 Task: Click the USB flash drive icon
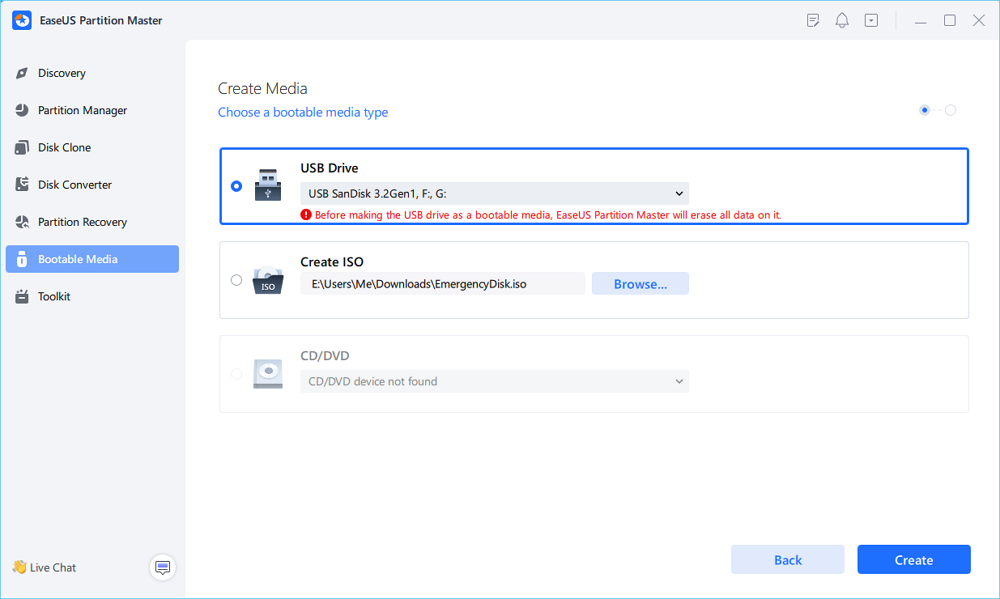(268, 185)
